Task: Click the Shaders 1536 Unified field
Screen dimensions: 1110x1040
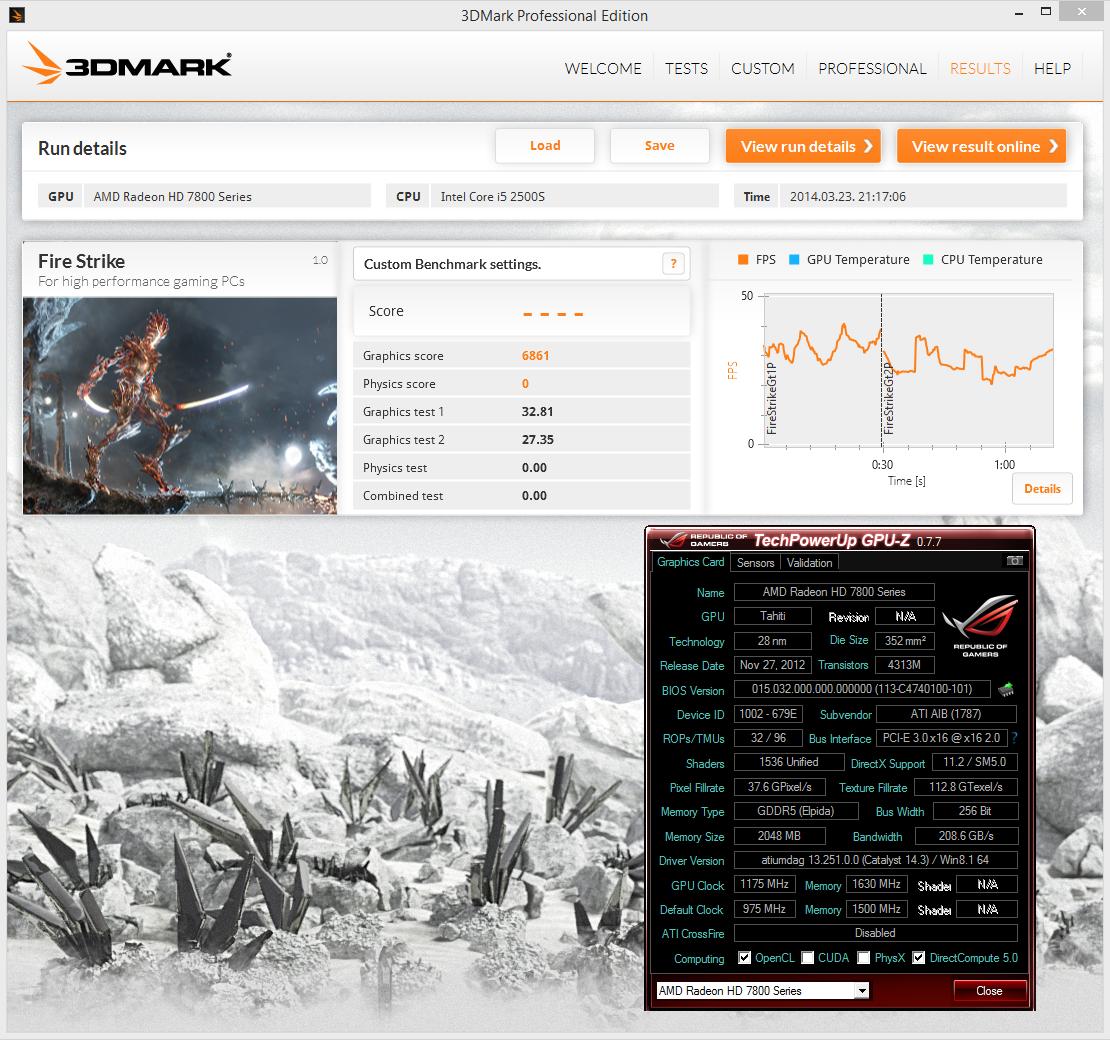Action: (x=789, y=762)
